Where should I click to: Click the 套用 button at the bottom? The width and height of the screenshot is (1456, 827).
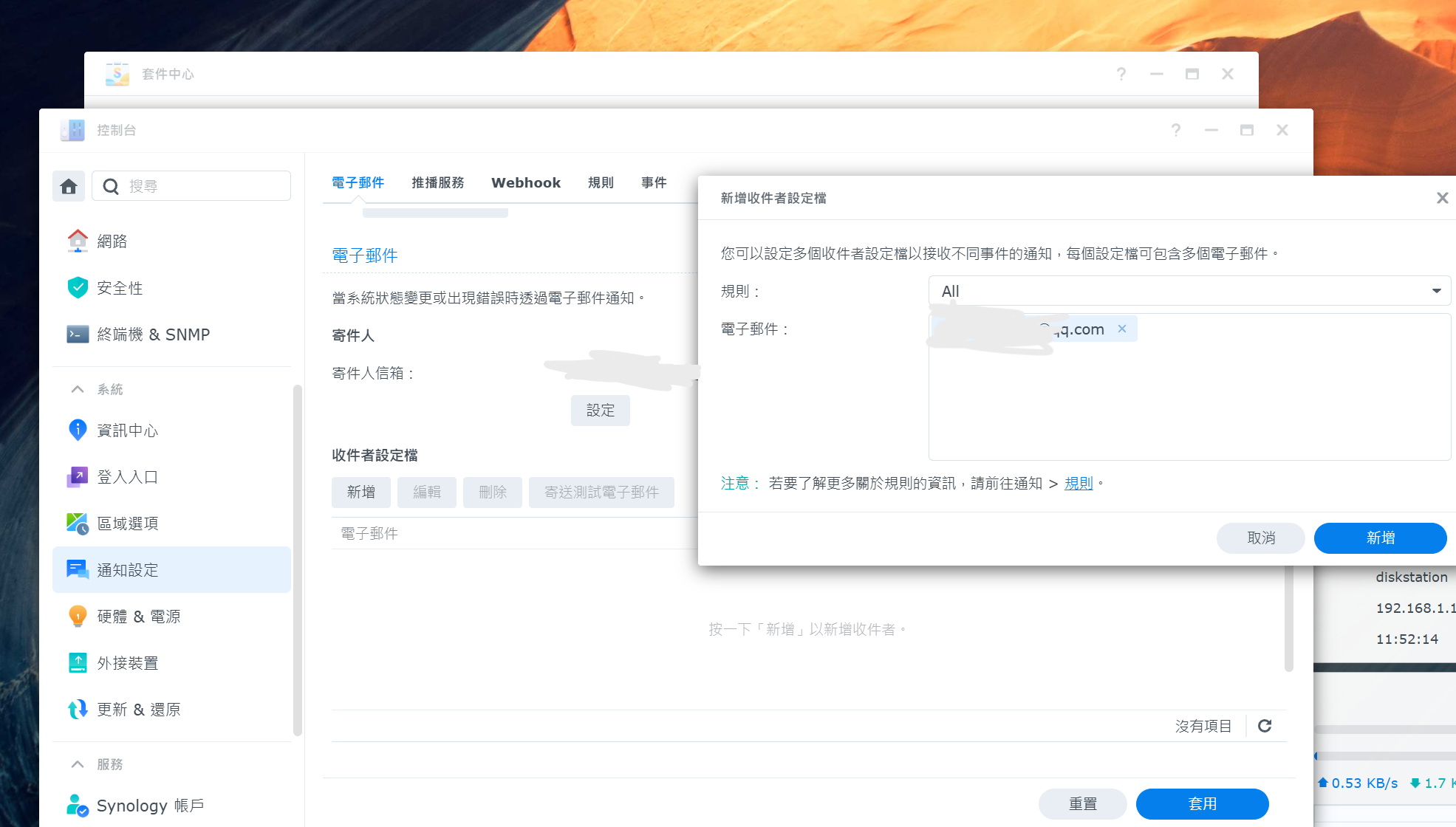point(1203,803)
